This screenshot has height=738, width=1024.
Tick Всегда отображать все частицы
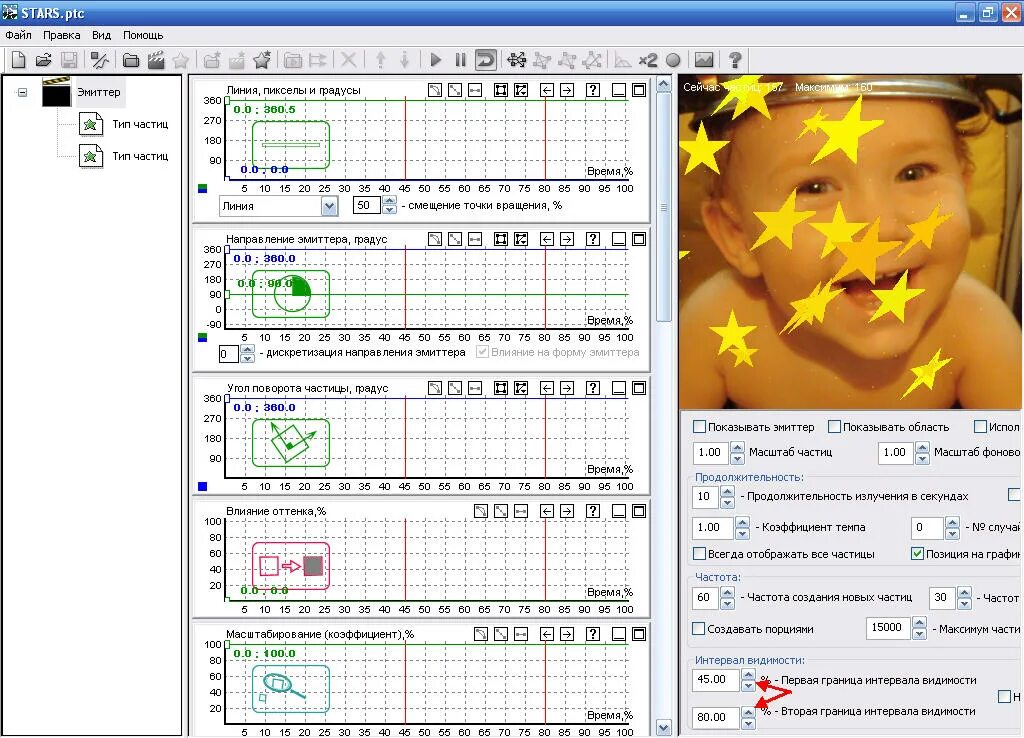click(699, 554)
